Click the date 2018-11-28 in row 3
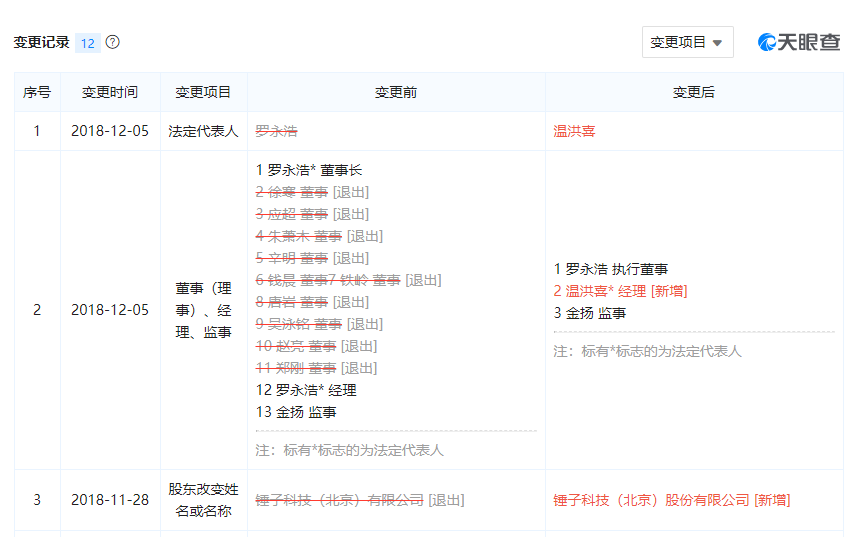 (110, 500)
